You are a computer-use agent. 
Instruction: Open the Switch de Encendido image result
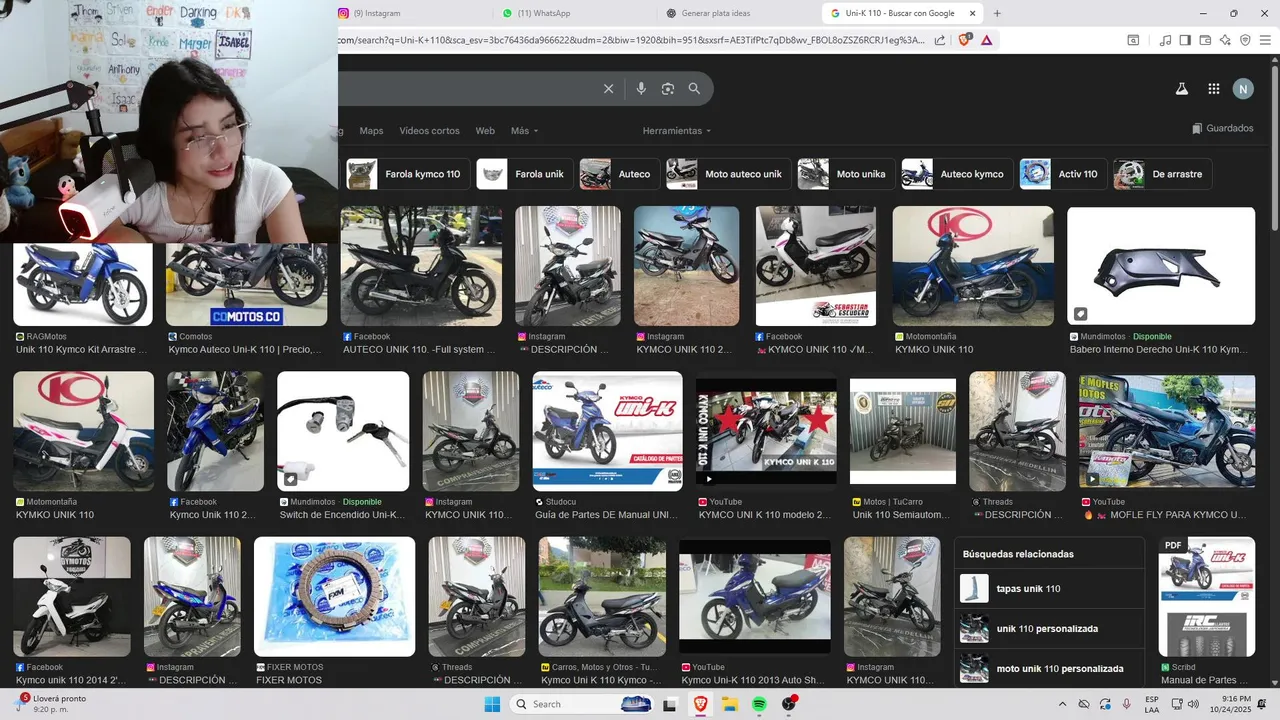click(x=343, y=431)
